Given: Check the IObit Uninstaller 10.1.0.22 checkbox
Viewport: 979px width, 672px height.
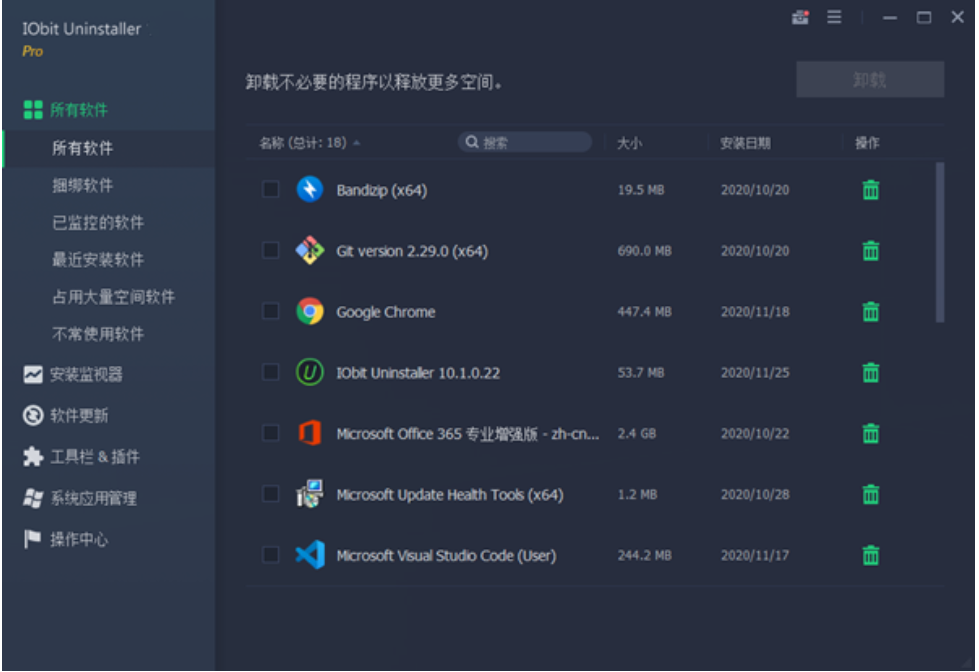Looking at the screenshot, I should [x=270, y=372].
